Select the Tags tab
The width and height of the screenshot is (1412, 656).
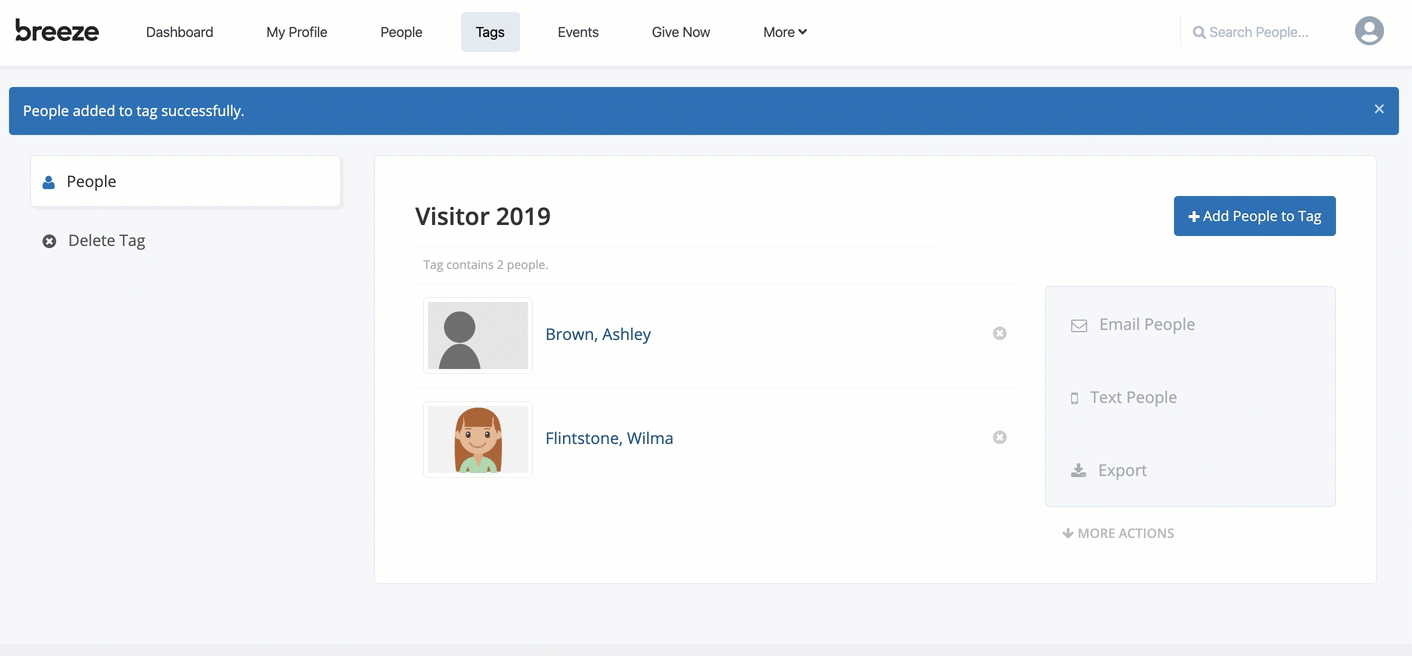coord(490,32)
